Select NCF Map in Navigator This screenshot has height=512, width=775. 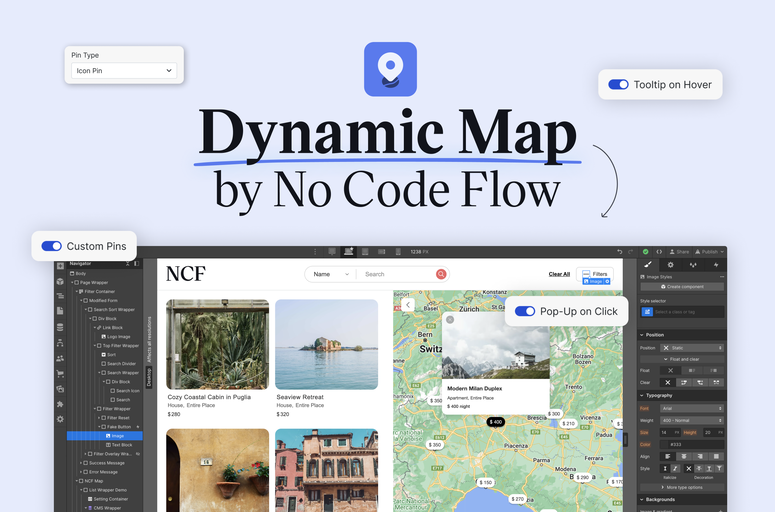tap(92, 481)
